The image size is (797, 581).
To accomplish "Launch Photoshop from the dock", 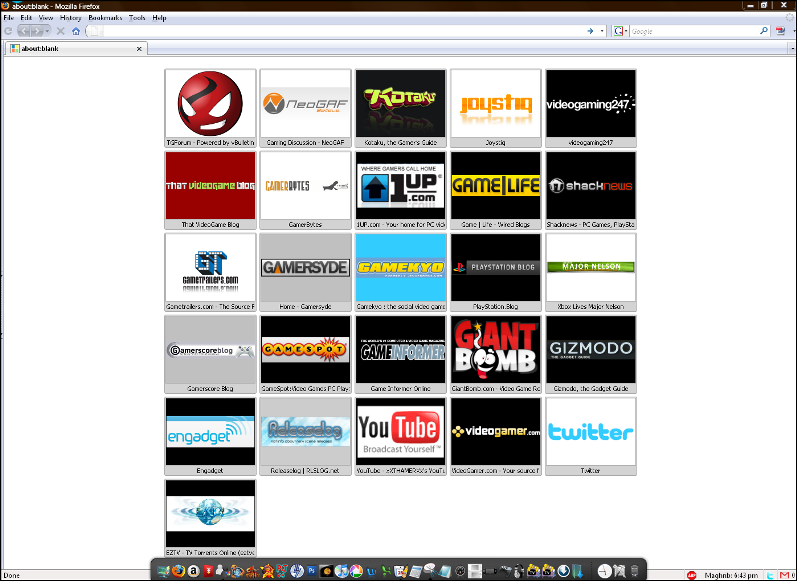I will point(312,571).
